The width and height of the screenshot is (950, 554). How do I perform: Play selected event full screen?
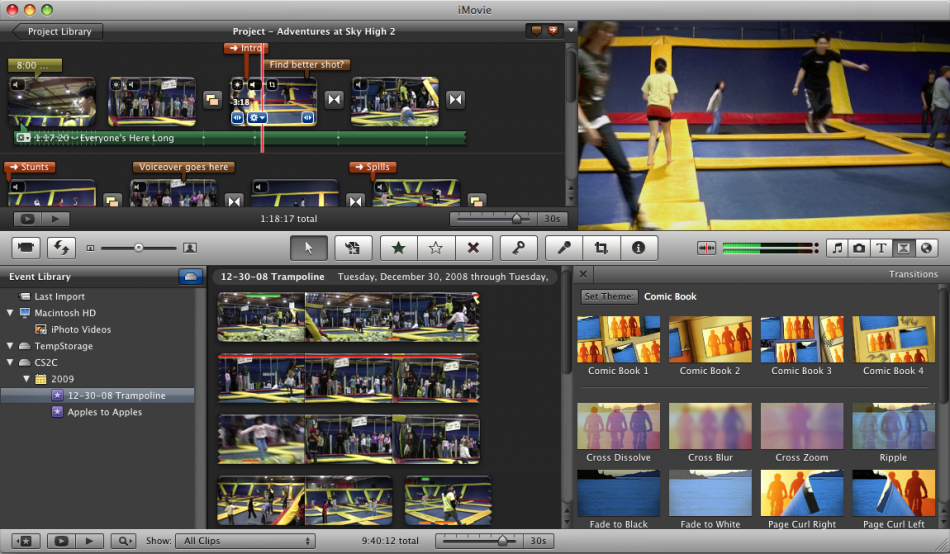61,541
